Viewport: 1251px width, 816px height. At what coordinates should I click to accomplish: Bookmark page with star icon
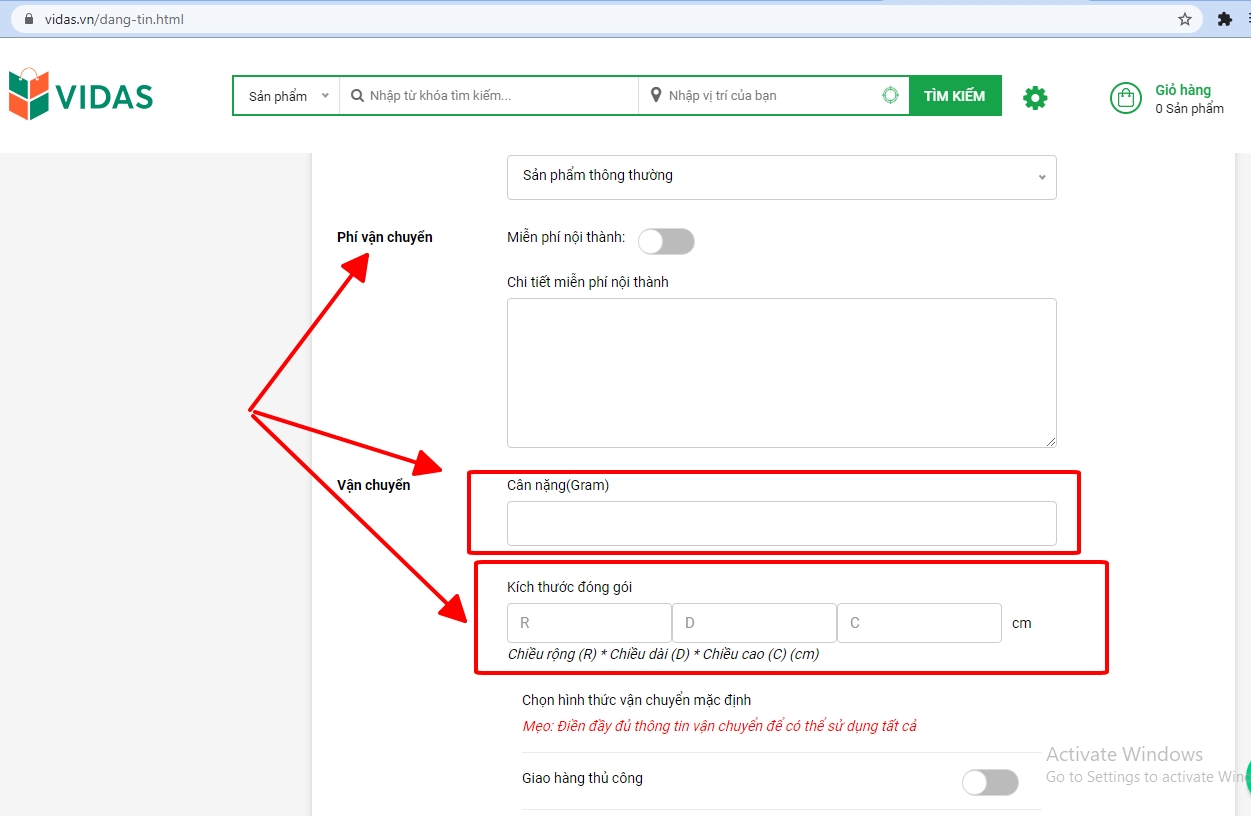pos(1185,19)
